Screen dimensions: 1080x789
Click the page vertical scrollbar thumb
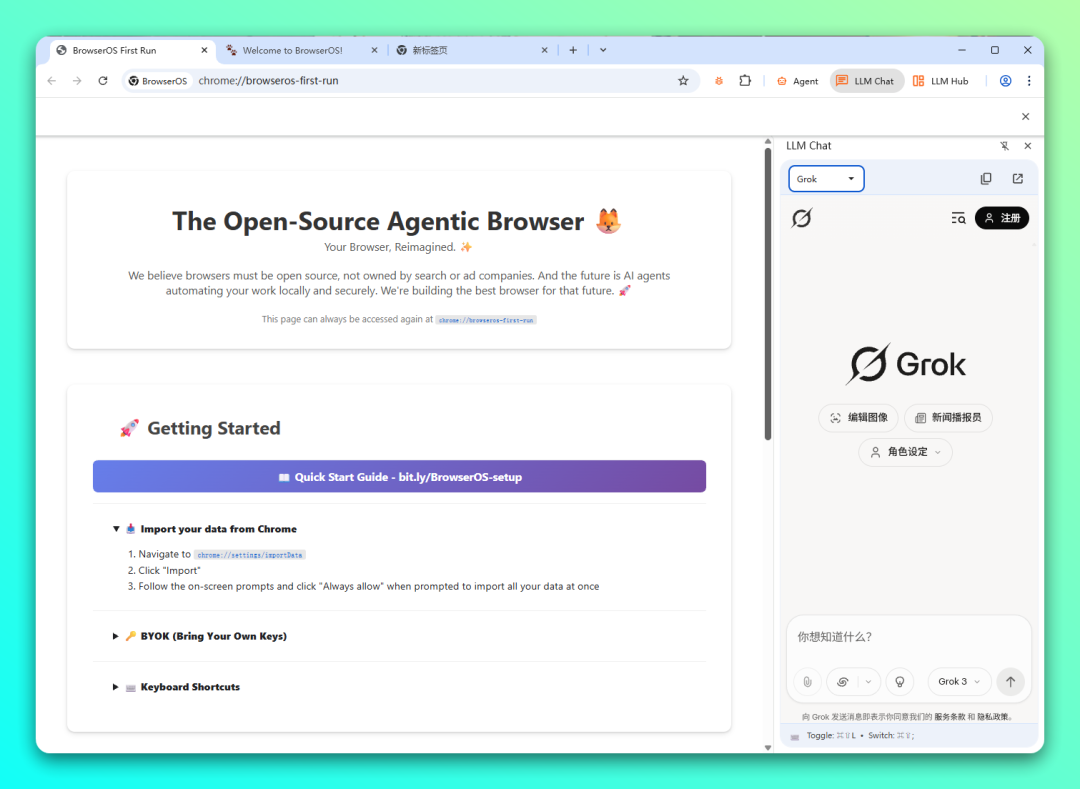click(x=768, y=294)
